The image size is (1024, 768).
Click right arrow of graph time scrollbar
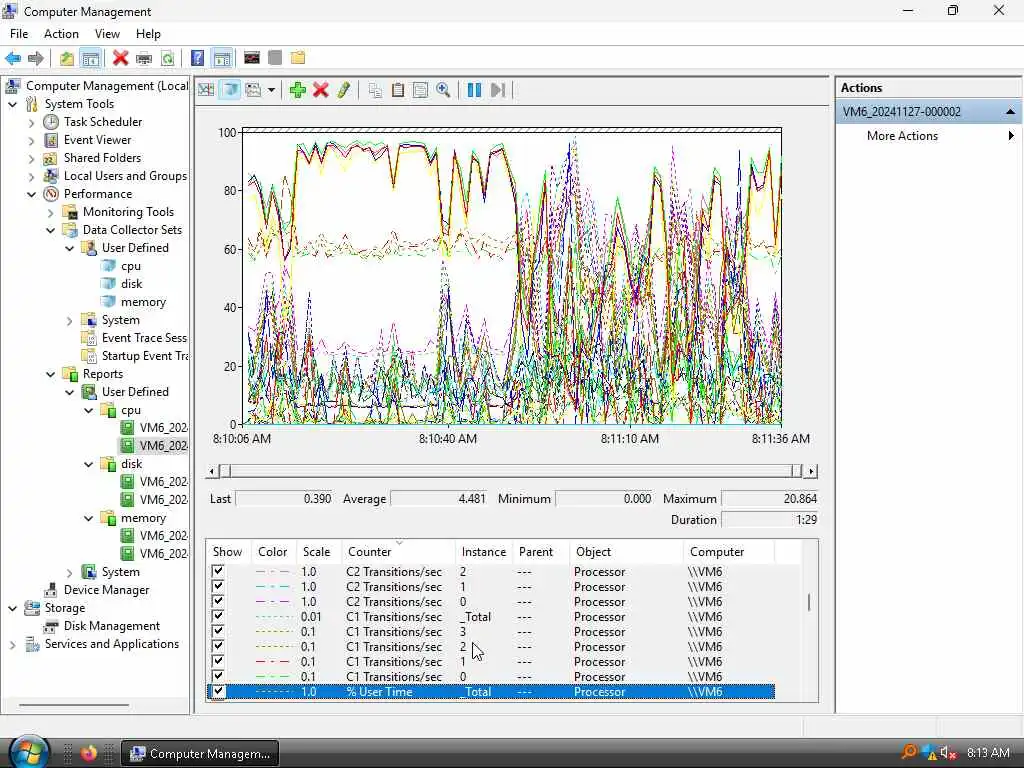[x=811, y=471]
